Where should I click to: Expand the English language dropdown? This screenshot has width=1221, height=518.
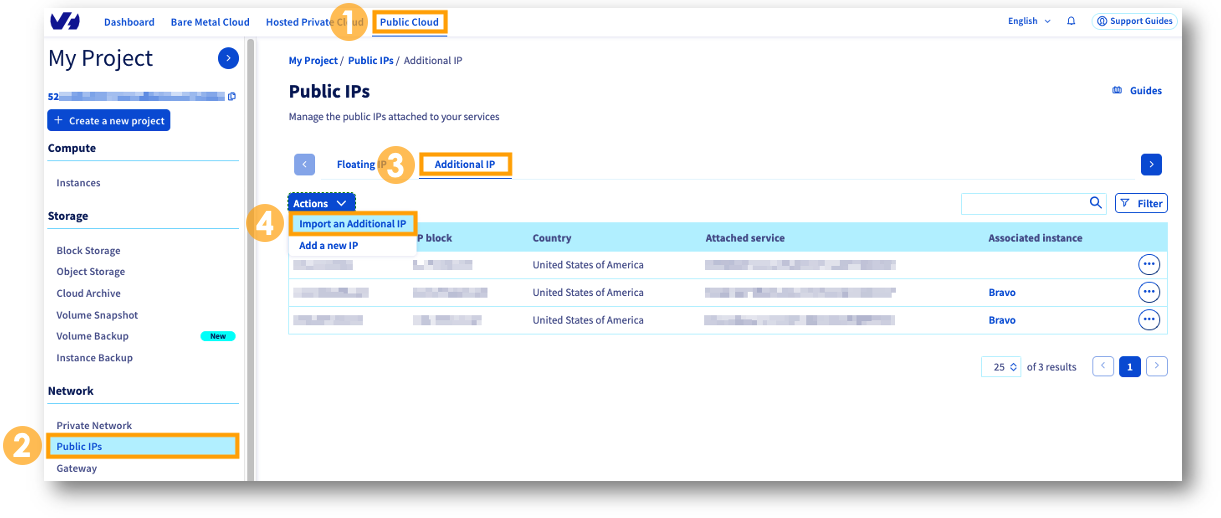1029,21
